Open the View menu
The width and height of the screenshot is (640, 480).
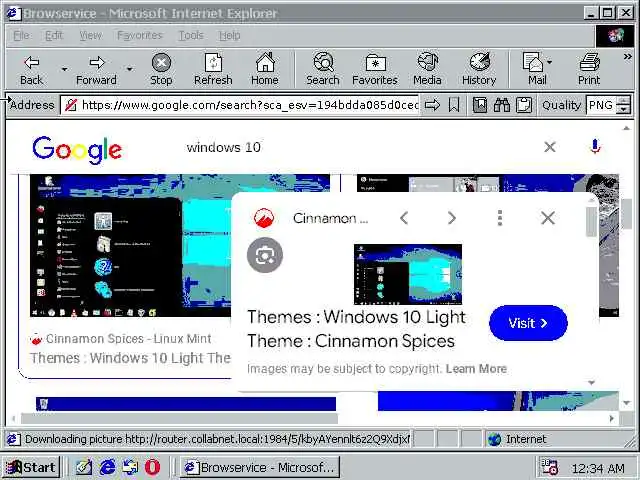pyautogui.click(x=90, y=36)
